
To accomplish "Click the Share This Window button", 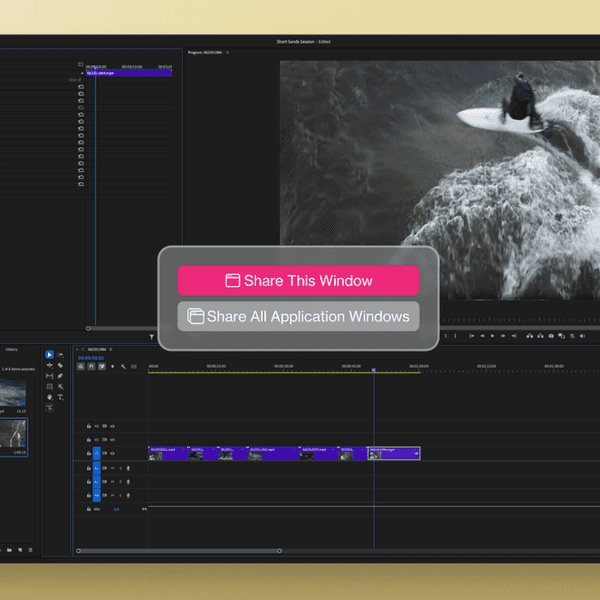I will [298, 280].
